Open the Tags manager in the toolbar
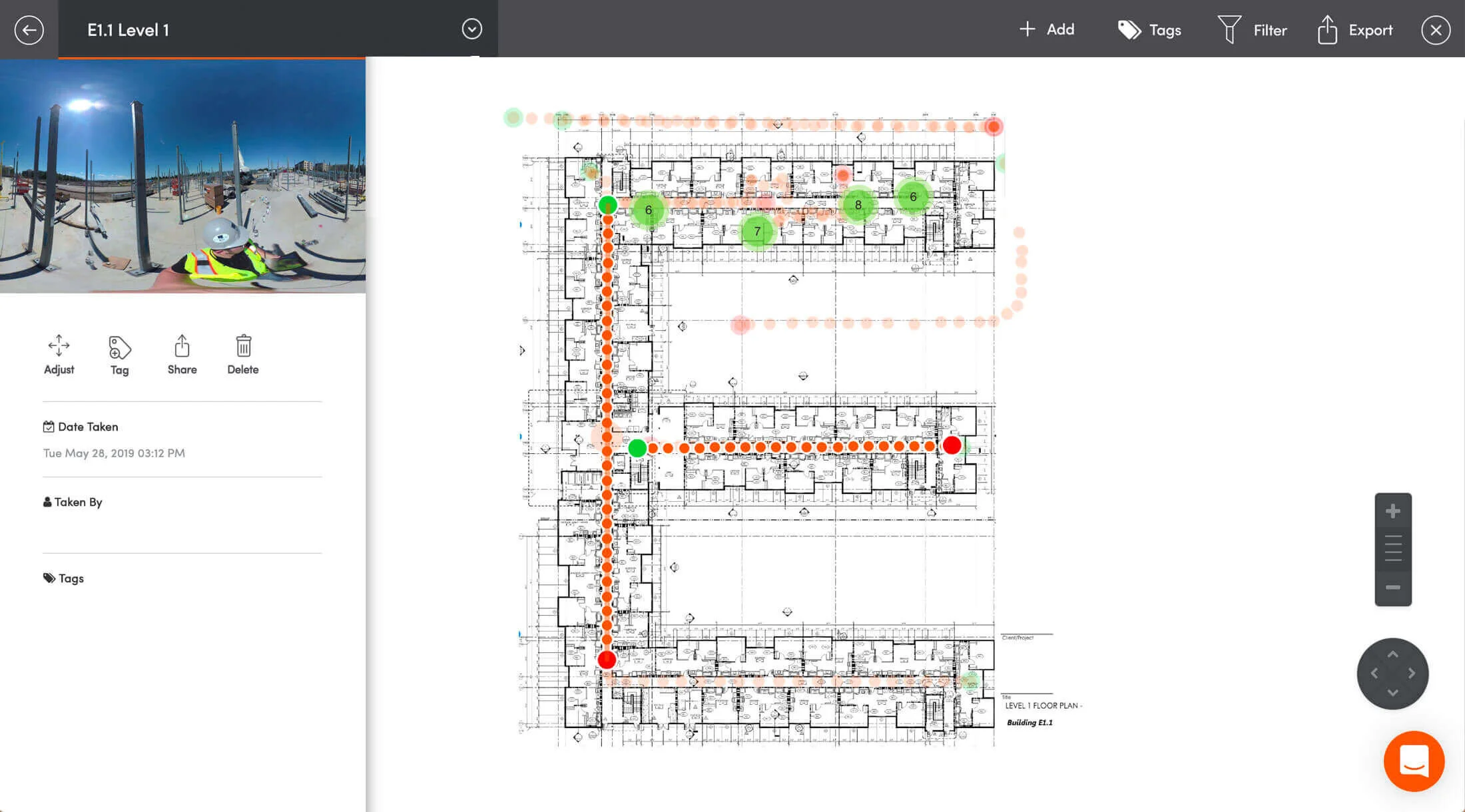Viewport: 1465px width, 812px height. click(1149, 29)
